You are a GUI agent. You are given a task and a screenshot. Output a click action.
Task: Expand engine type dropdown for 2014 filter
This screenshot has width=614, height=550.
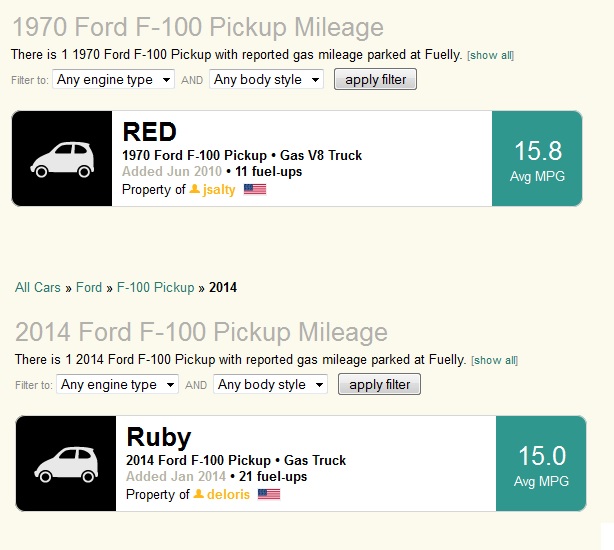click(x=117, y=384)
